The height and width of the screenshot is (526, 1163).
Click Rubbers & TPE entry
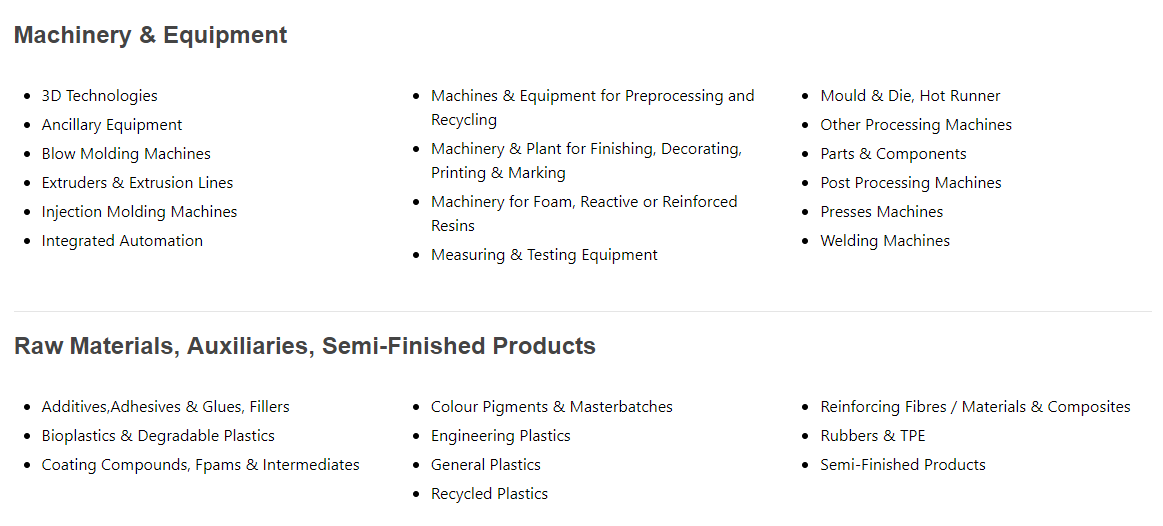click(873, 435)
